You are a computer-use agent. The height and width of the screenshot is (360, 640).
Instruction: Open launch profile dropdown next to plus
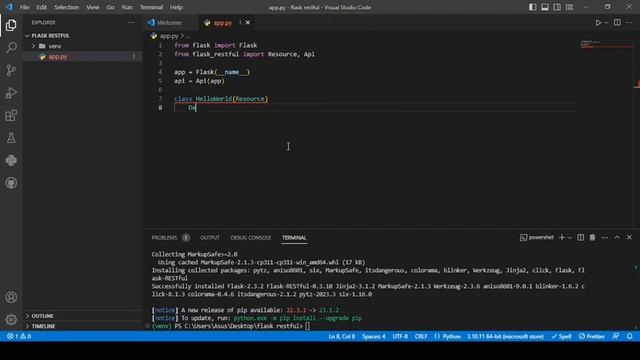(570, 237)
